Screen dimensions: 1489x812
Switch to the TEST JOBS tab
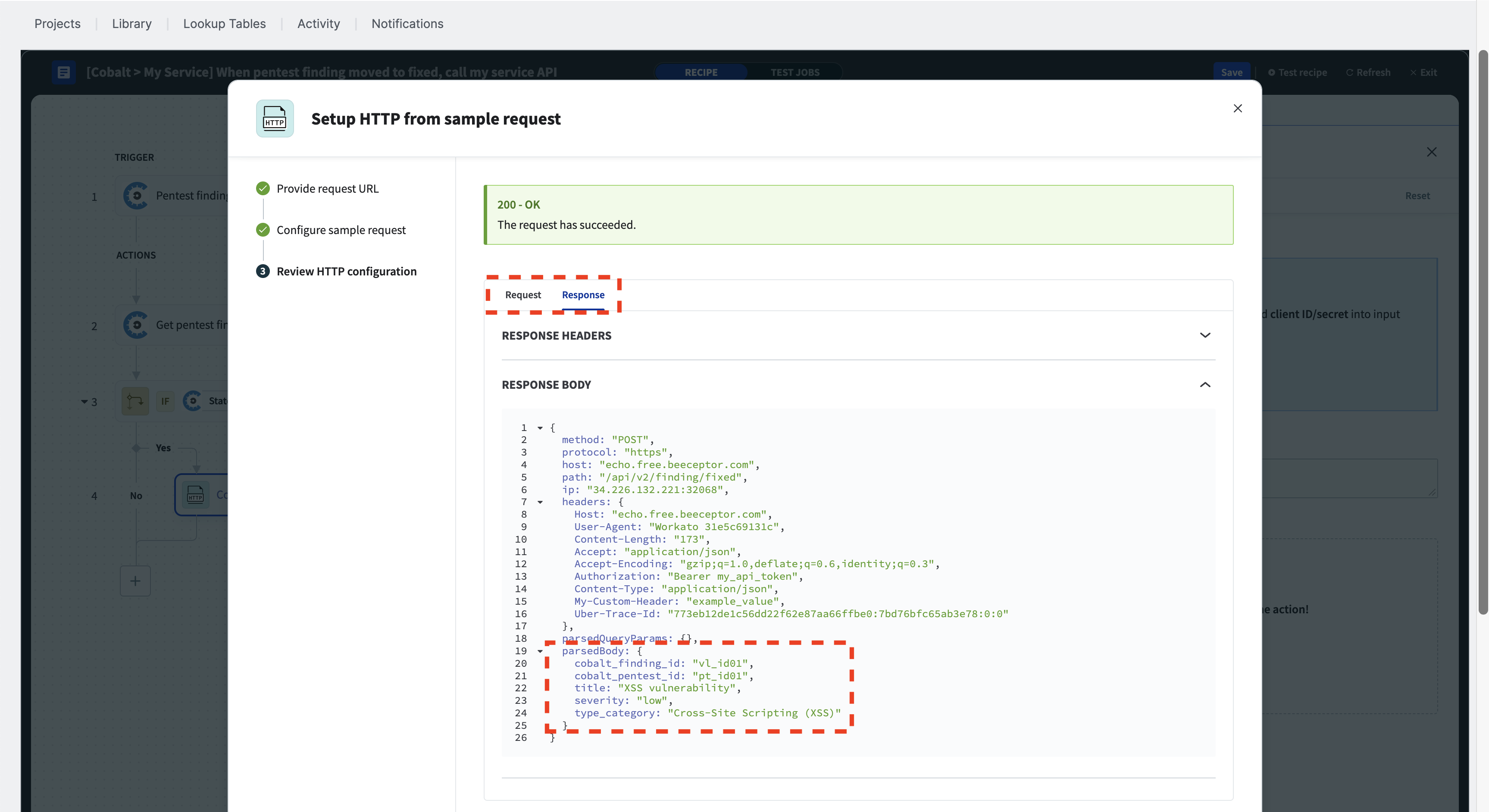coord(795,72)
